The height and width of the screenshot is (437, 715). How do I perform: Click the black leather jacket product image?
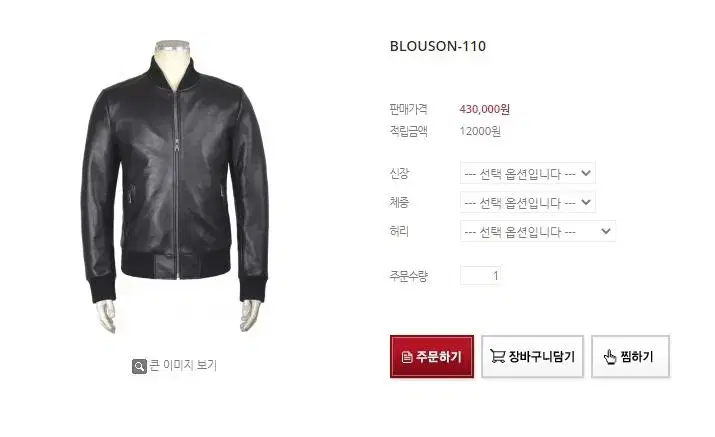pos(175,185)
